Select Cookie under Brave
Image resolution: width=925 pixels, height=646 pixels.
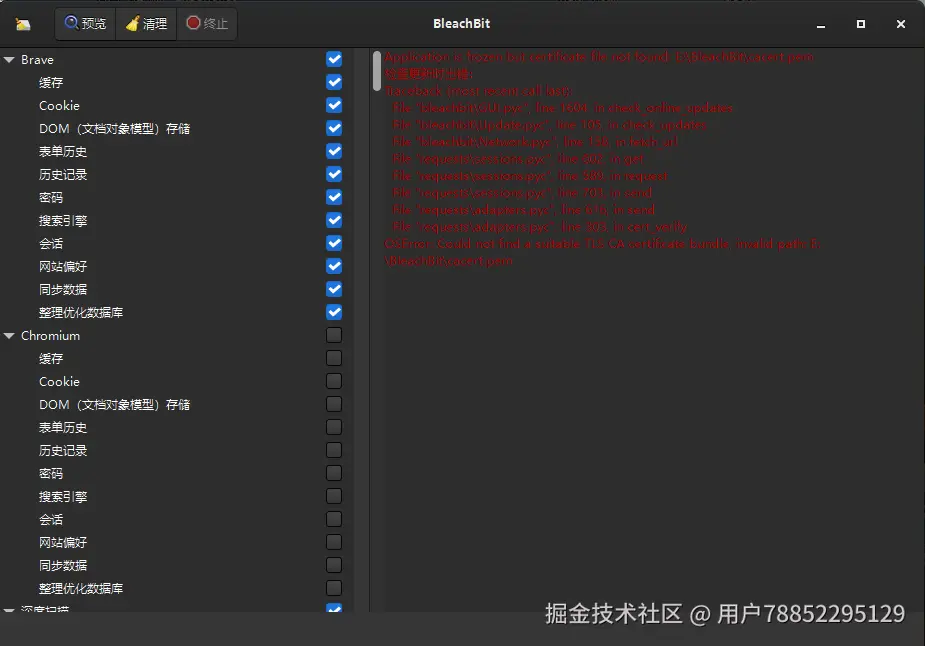click(59, 106)
